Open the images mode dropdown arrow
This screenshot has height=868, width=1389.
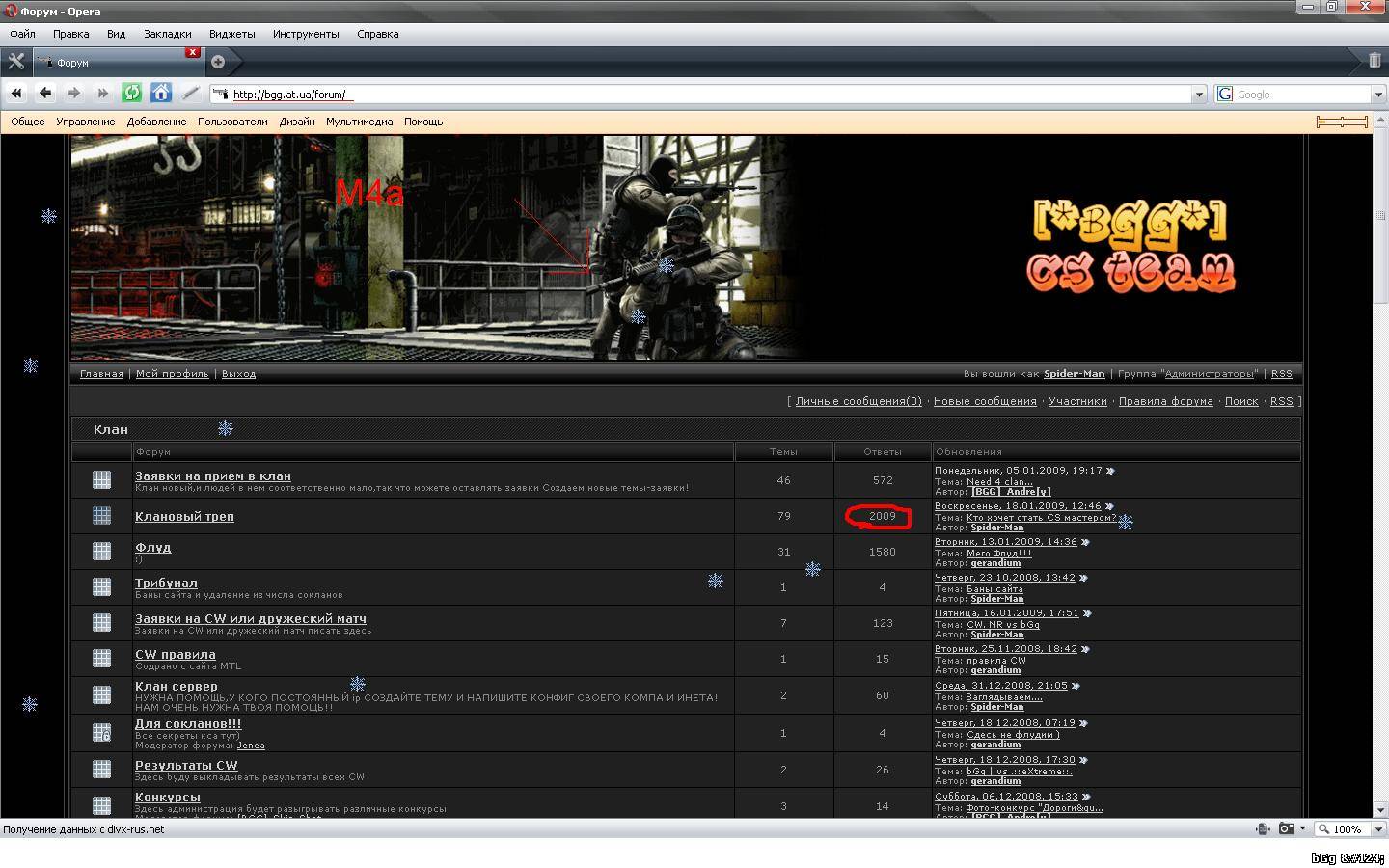click(1302, 828)
